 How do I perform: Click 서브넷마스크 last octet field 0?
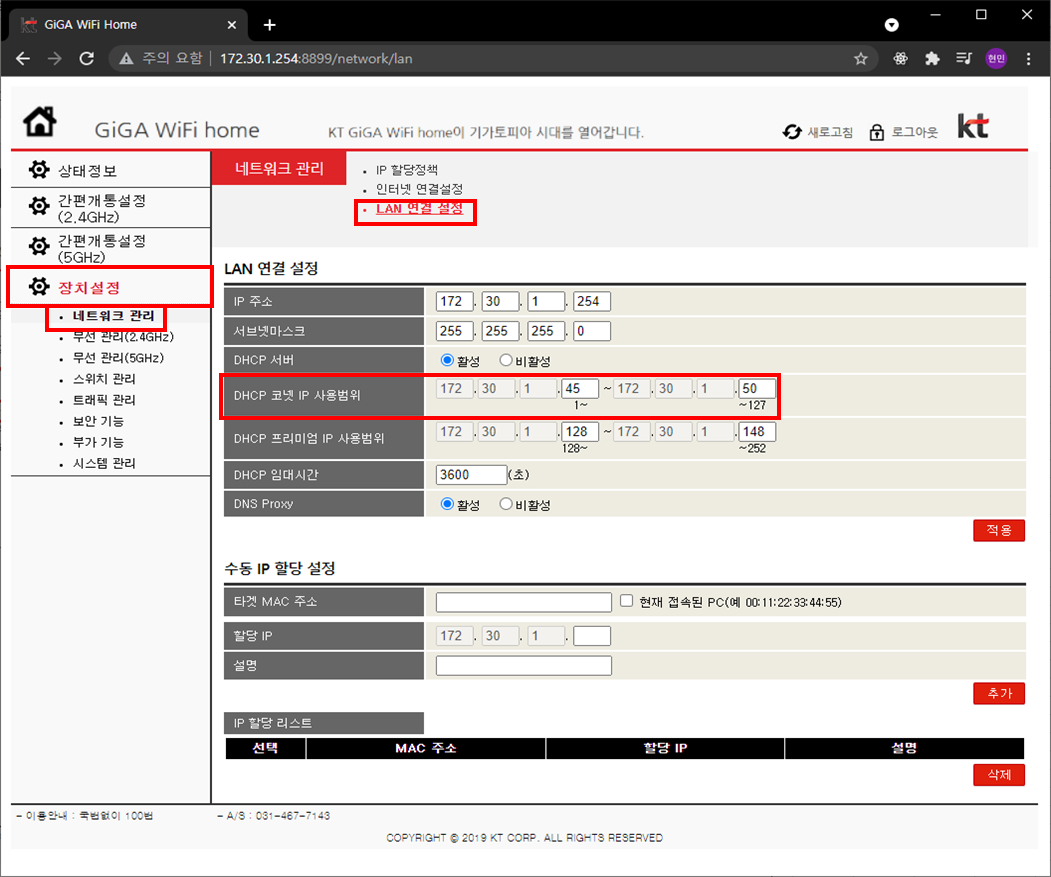pyautogui.click(x=592, y=331)
